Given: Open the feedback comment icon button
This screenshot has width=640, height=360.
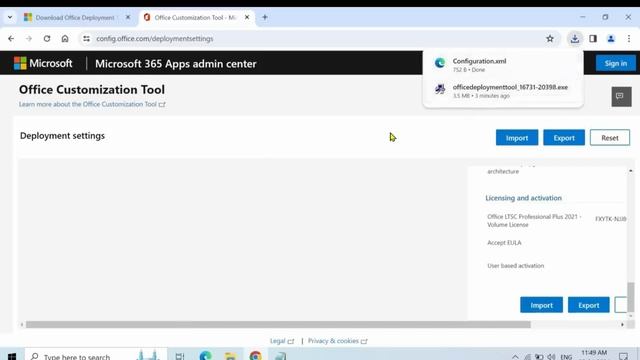Looking at the screenshot, I should click(621, 96).
